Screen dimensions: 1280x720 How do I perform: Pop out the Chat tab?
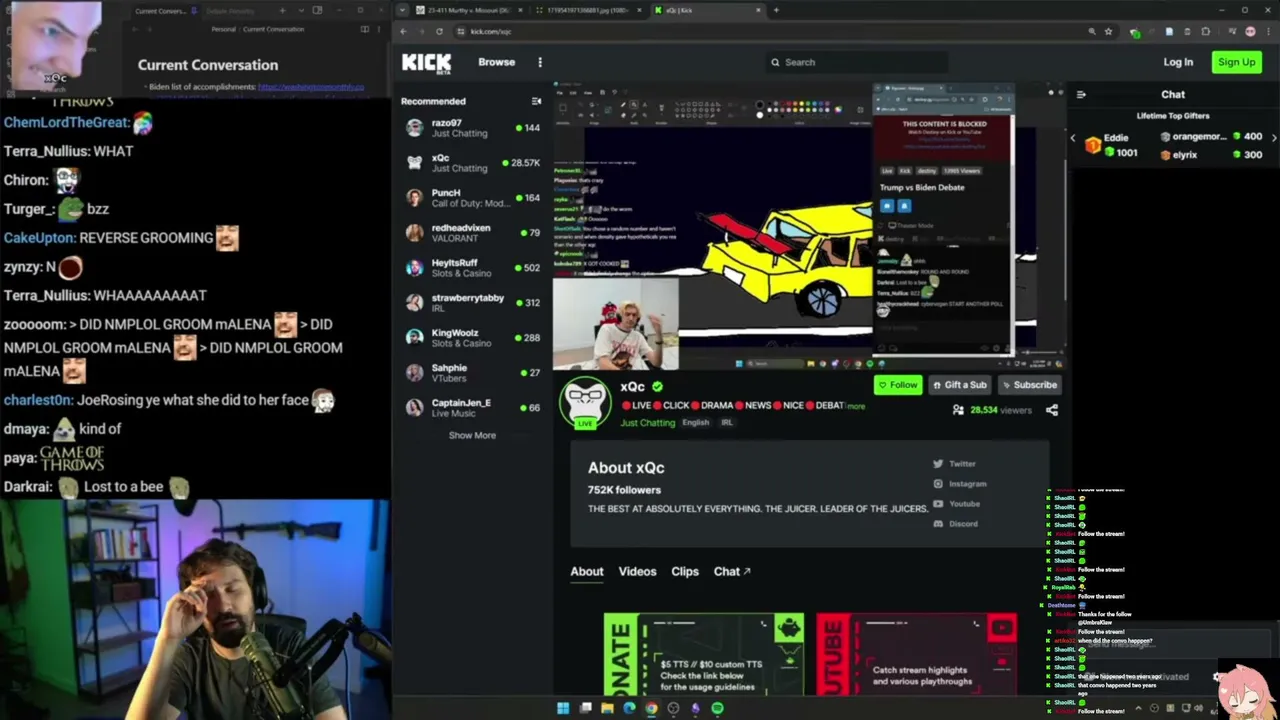coord(732,572)
